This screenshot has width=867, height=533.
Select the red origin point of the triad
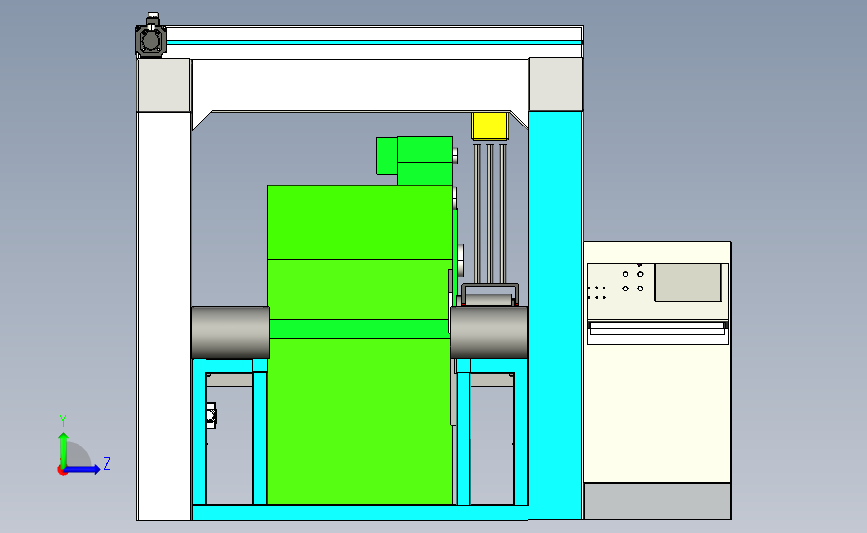62,470
